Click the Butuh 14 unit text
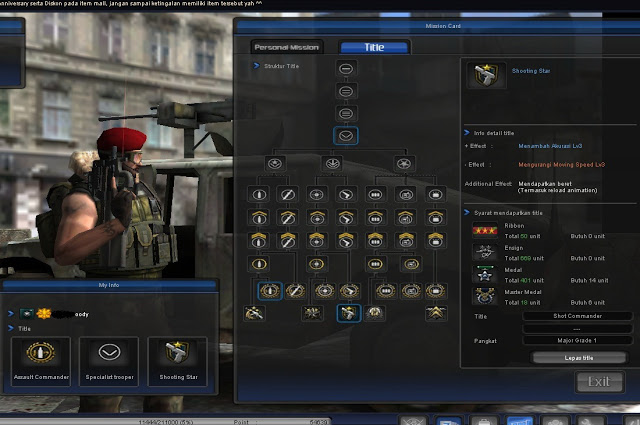Image resolution: width=640 pixels, height=425 pixels. [589, 280]
